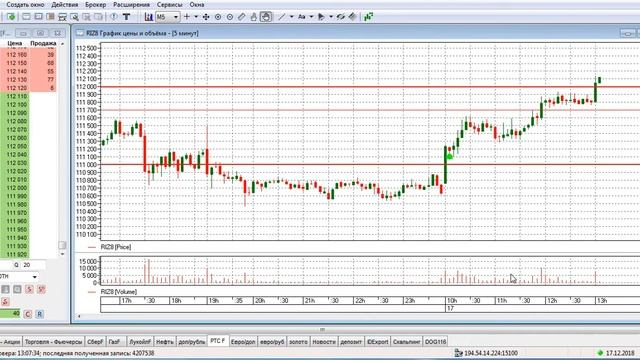Viewport: 640px width, 360px height.
Task: Click the pink line at 111 700
Action: (370, 110)
